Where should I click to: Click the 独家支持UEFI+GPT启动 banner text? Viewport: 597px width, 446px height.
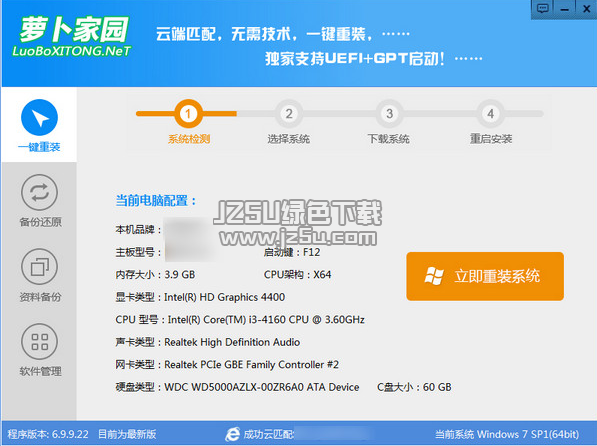click(x=355, y=59)
